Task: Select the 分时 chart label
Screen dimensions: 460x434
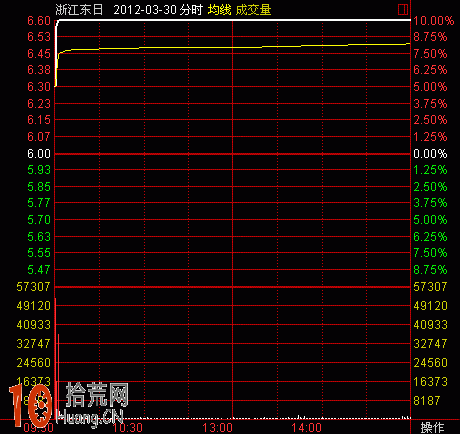Action: click(x=191, y=10)
